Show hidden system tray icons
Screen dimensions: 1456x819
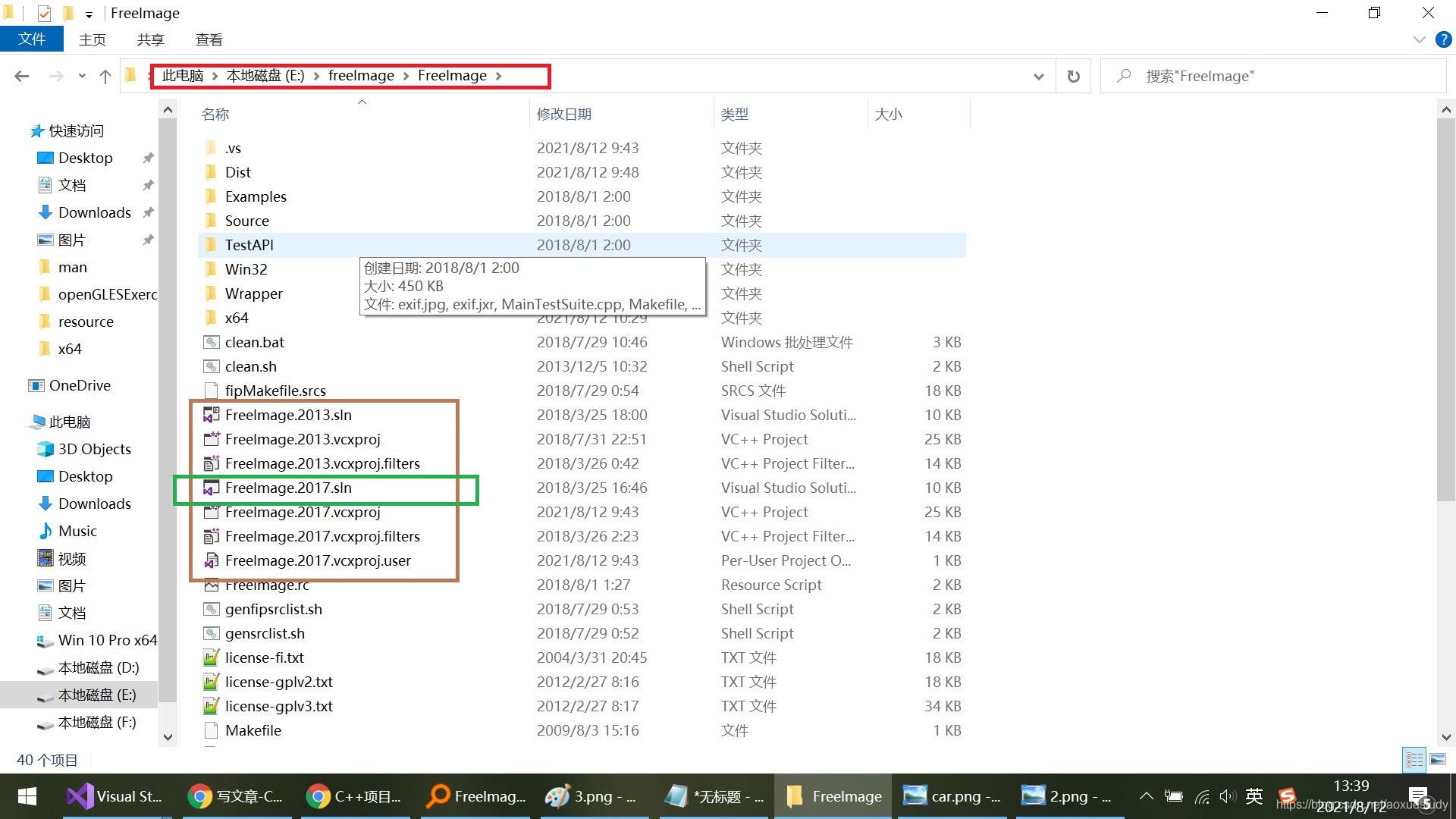pos(1146,796)
